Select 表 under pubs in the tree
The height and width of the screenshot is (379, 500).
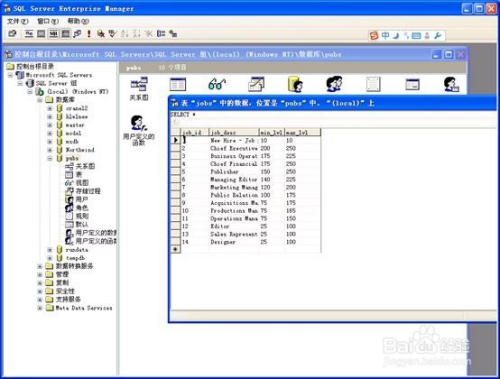point(79,174)
